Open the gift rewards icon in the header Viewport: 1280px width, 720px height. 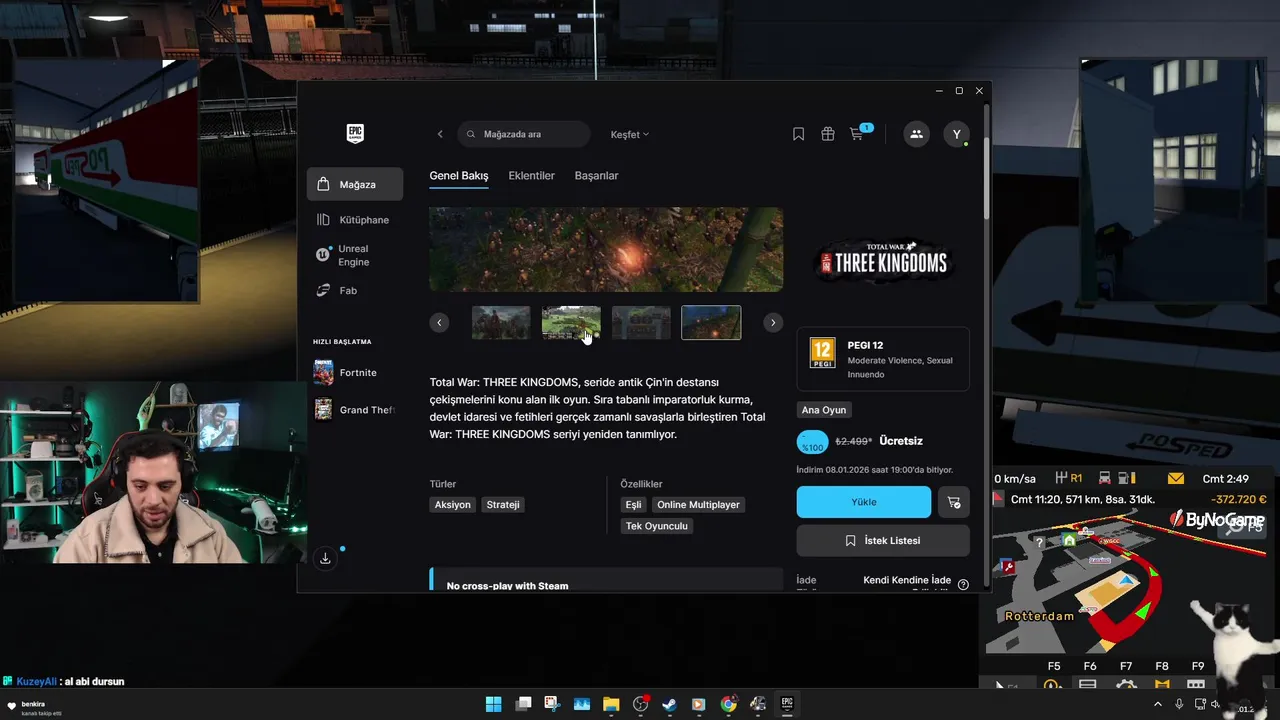point(828,134)
